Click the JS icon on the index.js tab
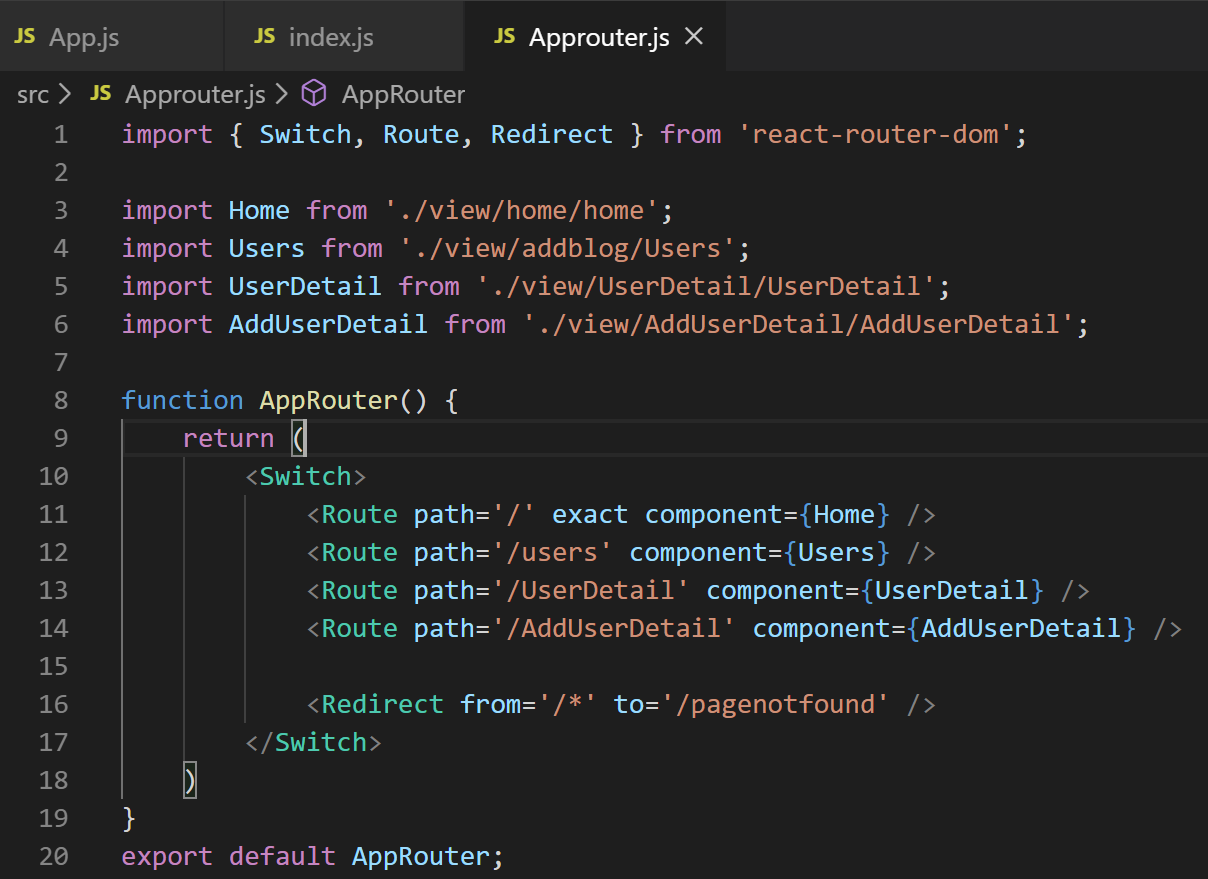 (263, 37)
